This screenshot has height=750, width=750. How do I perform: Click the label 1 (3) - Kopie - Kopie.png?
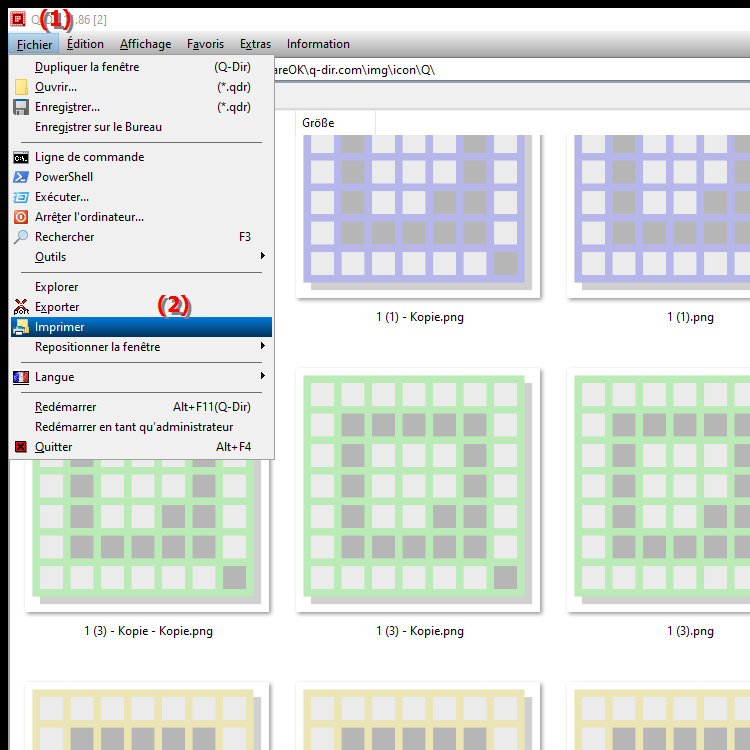point(149,631)
